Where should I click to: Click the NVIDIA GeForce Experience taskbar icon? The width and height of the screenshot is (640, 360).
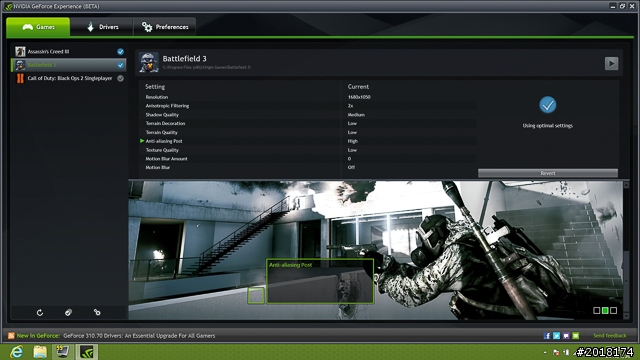[x=87, y=352]
